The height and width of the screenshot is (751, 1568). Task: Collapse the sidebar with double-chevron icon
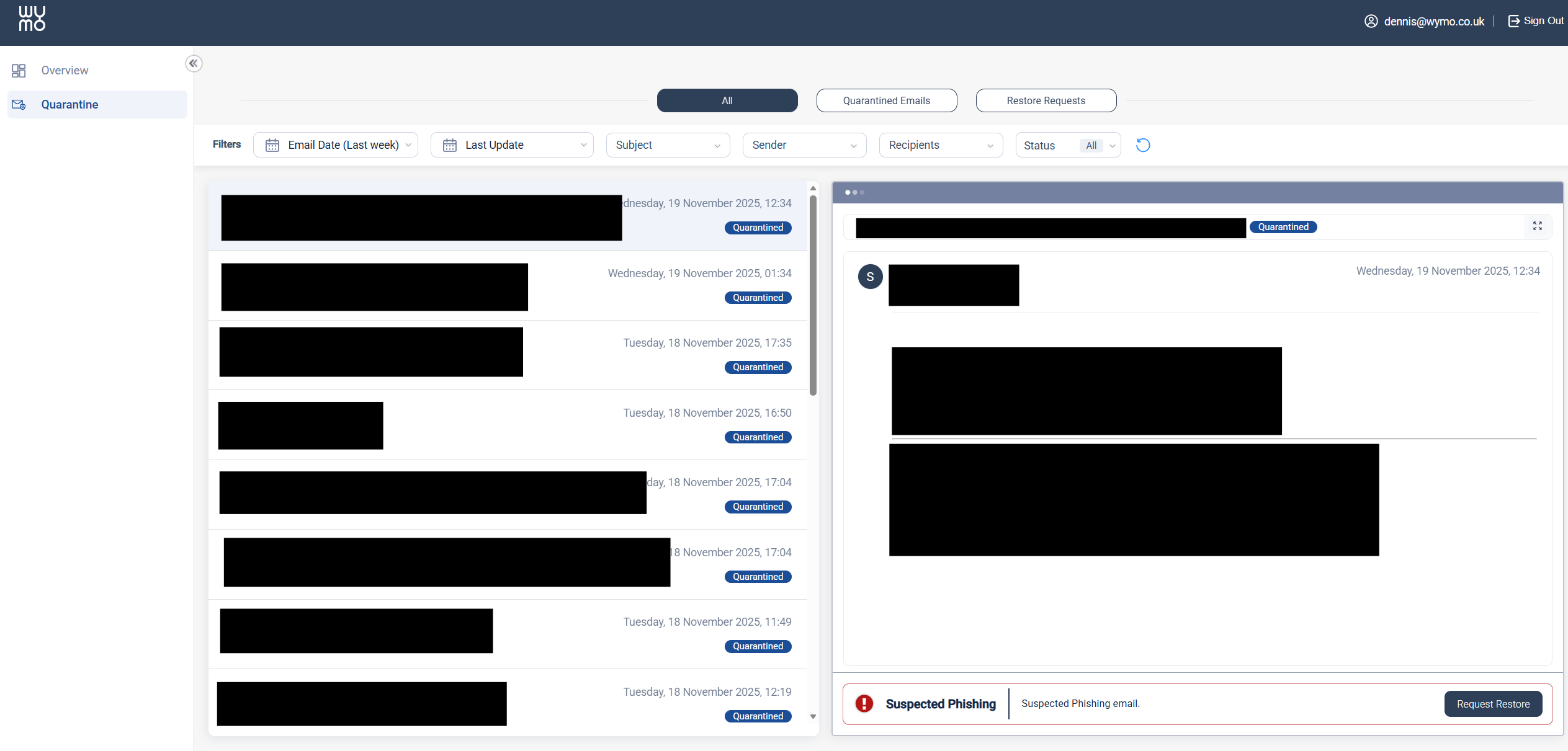[x=194, y=63]
